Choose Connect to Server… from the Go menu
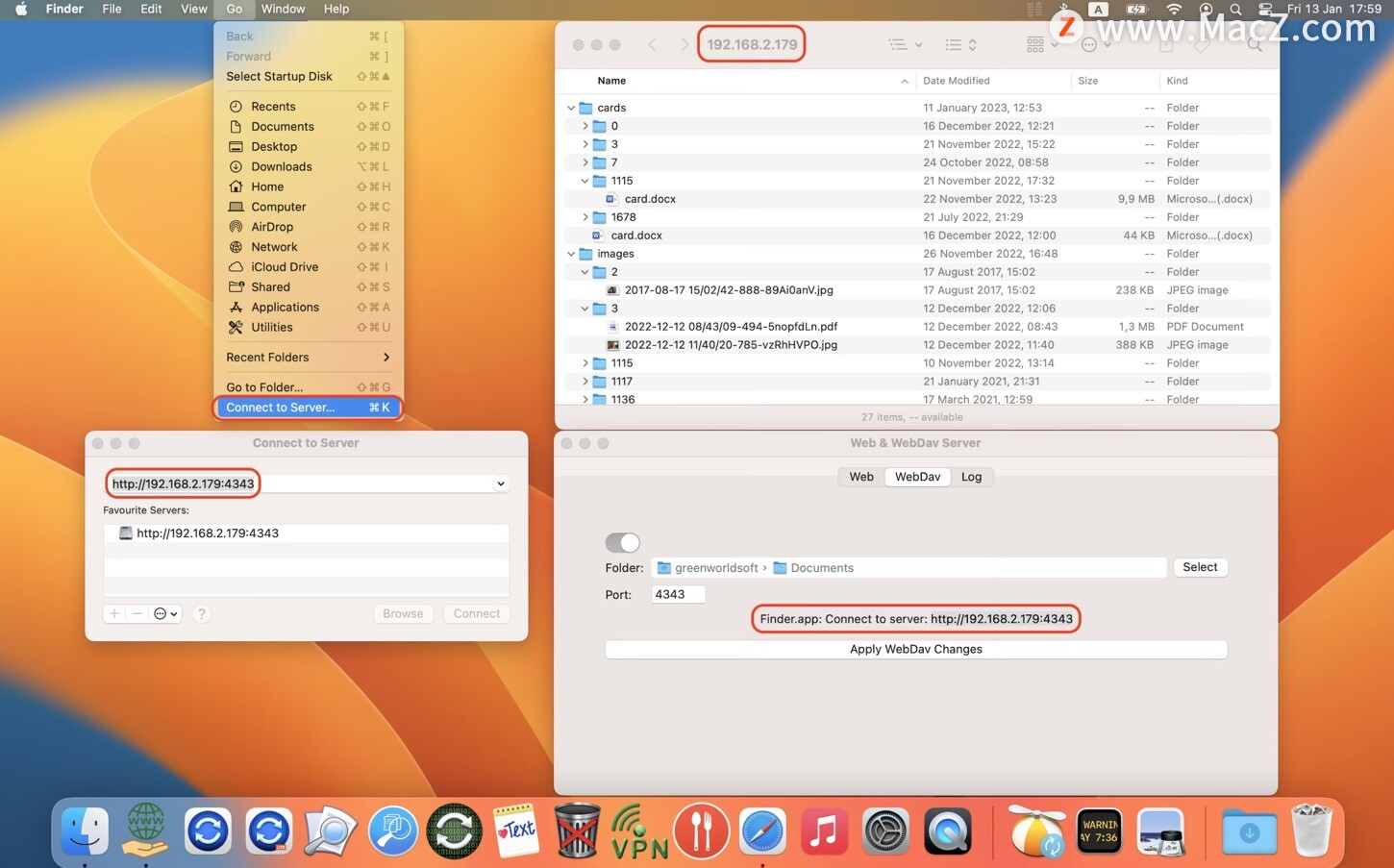Viewport: 1394px width, 868px height. click(x=308, y=408)
